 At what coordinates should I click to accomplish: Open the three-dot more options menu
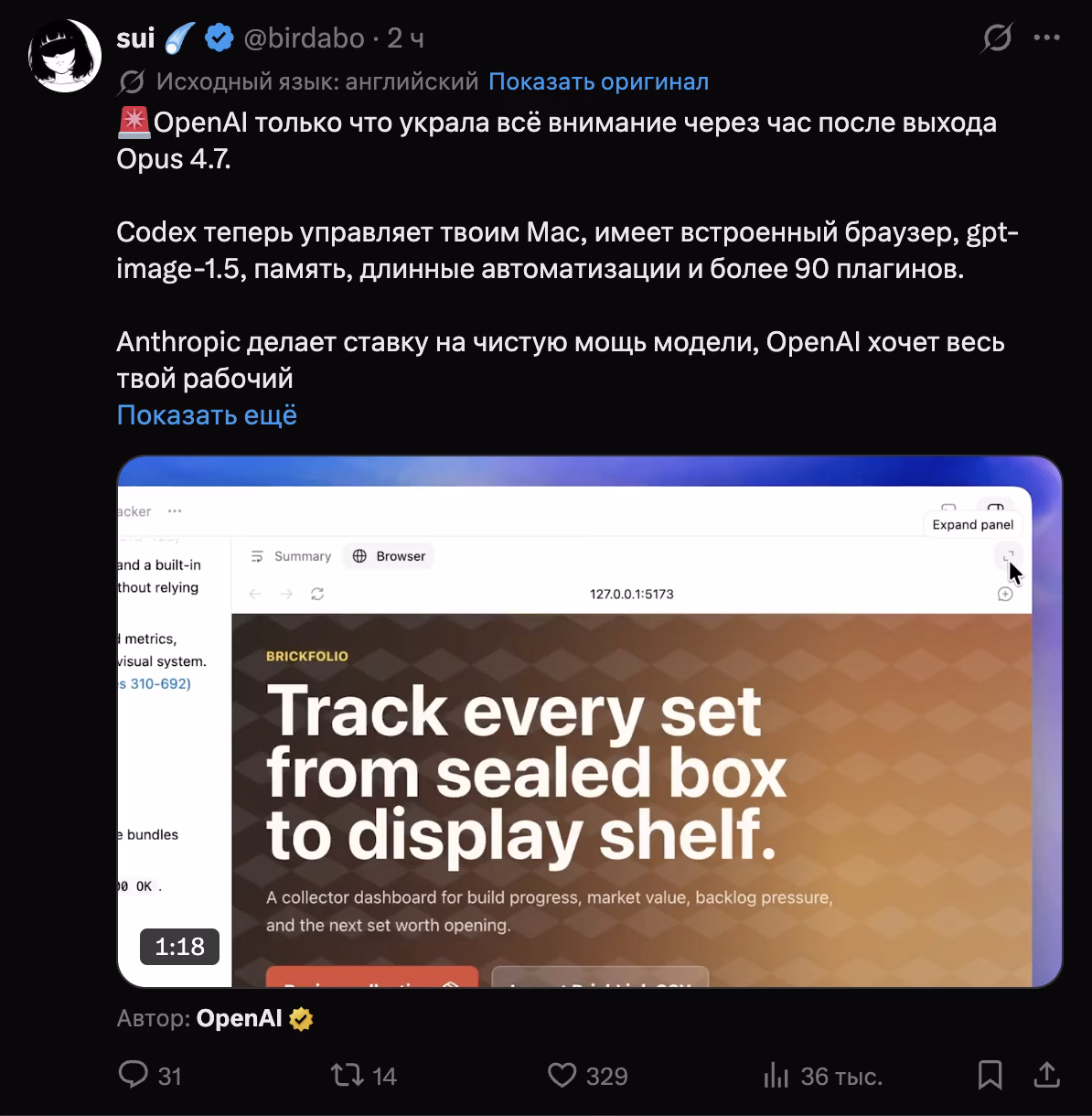click(x=1046, y=38)
